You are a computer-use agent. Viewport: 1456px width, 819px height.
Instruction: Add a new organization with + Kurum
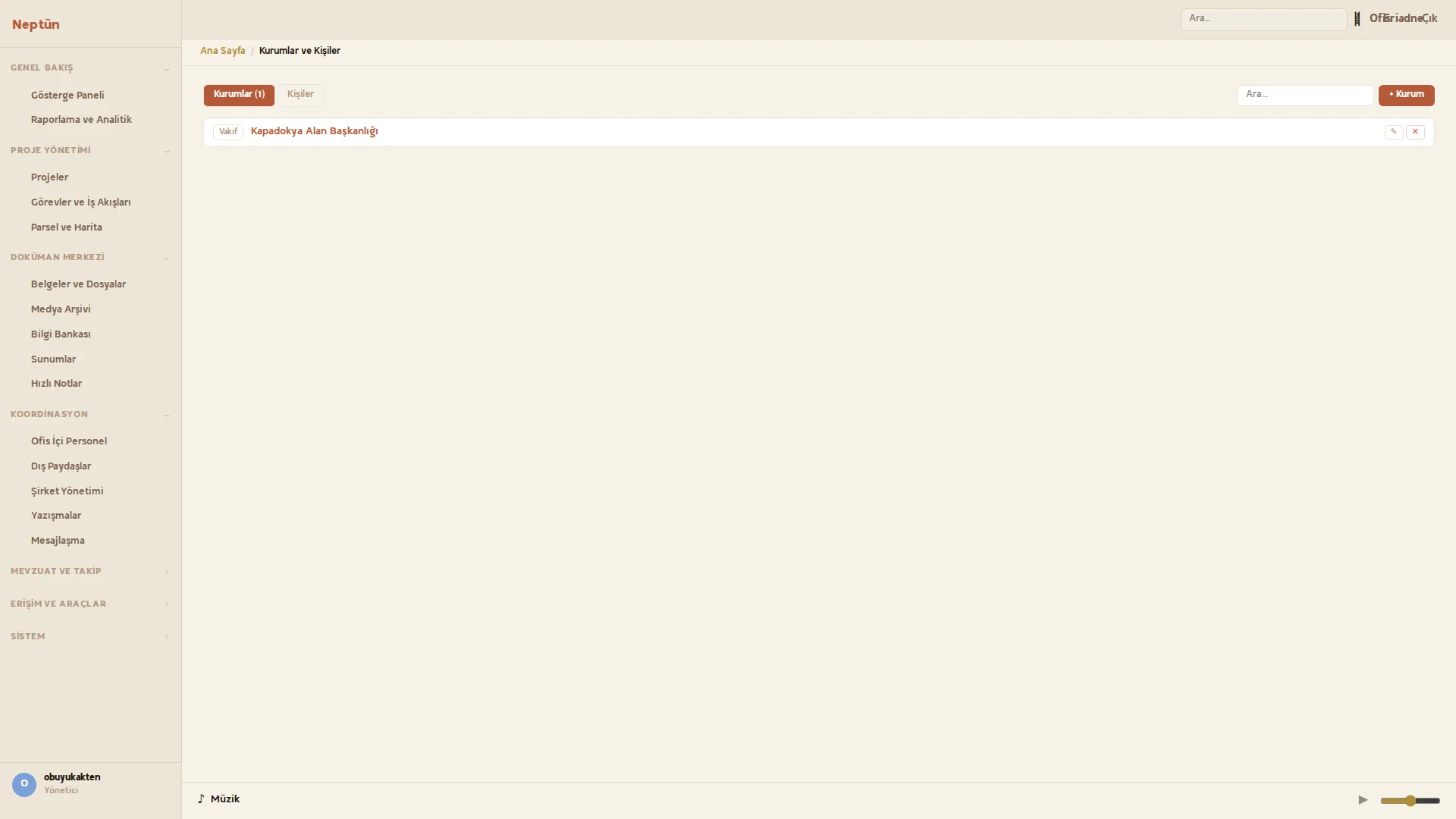pyautogui.click(x=1406, y=95)
